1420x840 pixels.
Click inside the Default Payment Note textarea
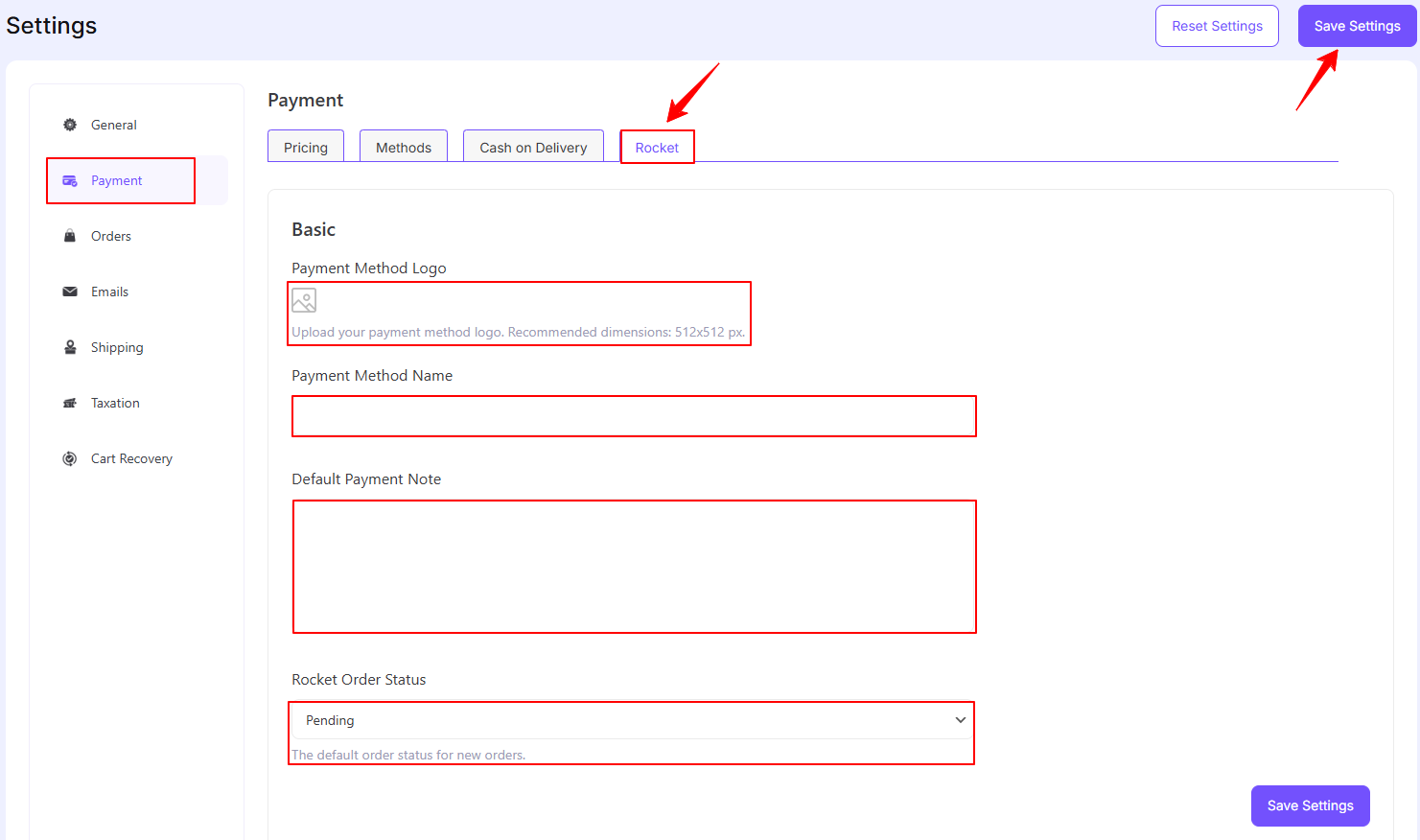tap(634, 567)
